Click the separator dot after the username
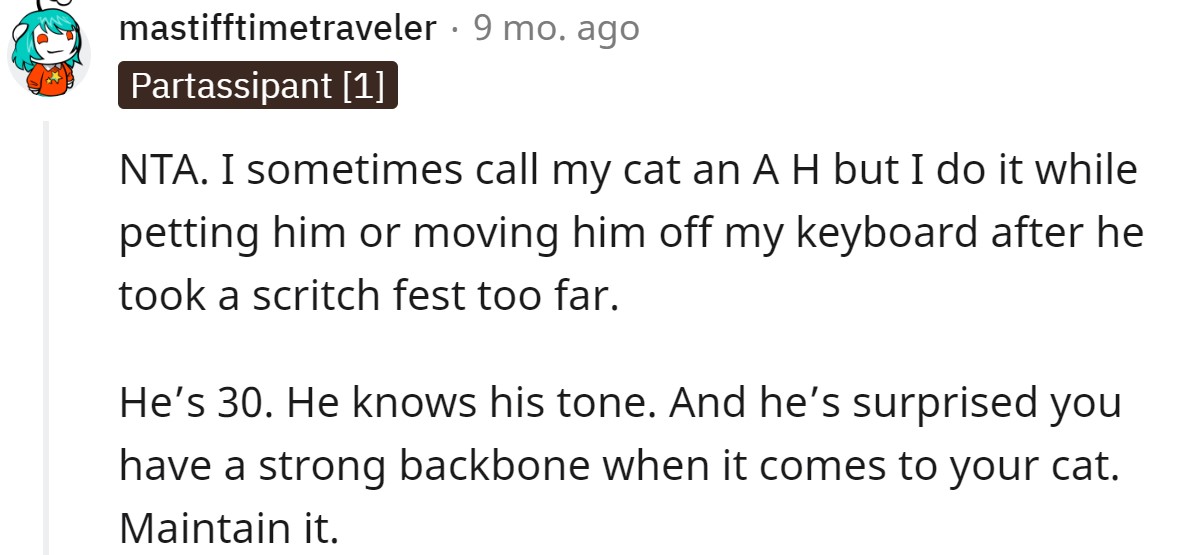Image resolution: width=1189 pixels, height=555 pixels. pos(455,30)
